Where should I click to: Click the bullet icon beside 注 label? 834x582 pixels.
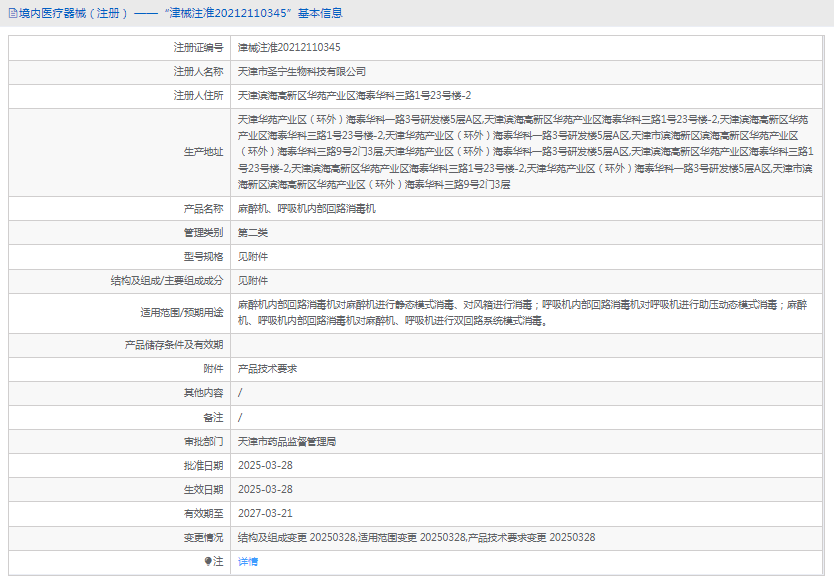pyautogui.click(x=208, y=561)
